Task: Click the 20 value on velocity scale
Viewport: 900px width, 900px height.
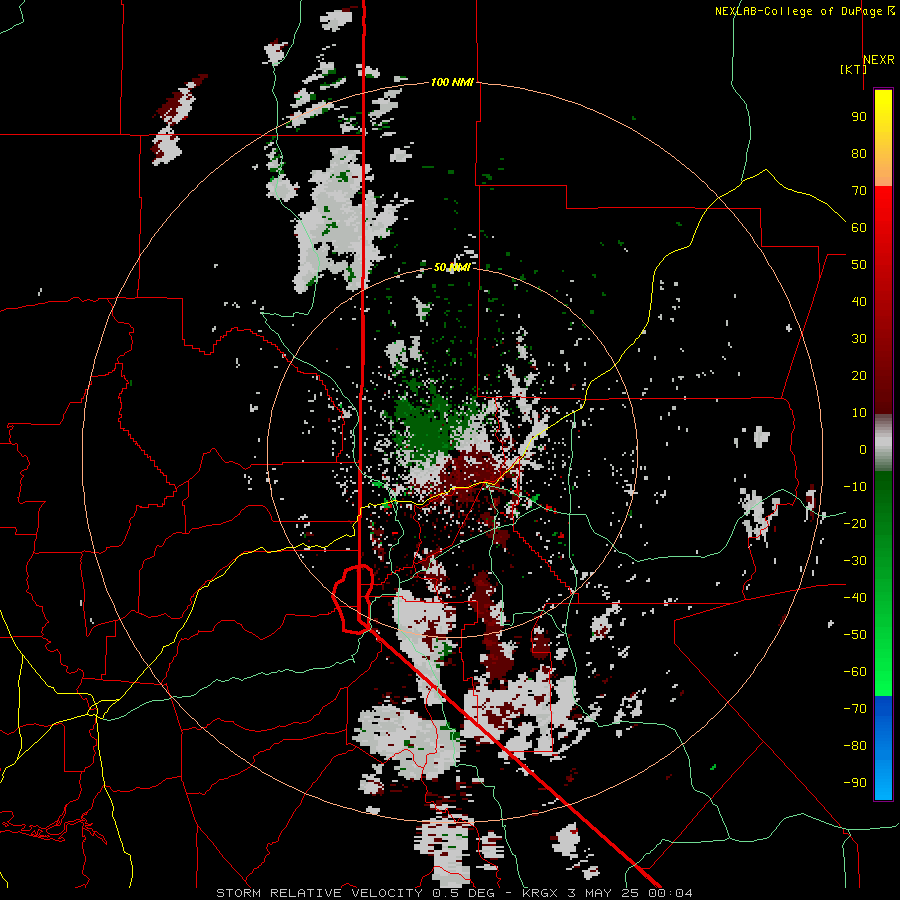Action: click(x=859, y=376)
